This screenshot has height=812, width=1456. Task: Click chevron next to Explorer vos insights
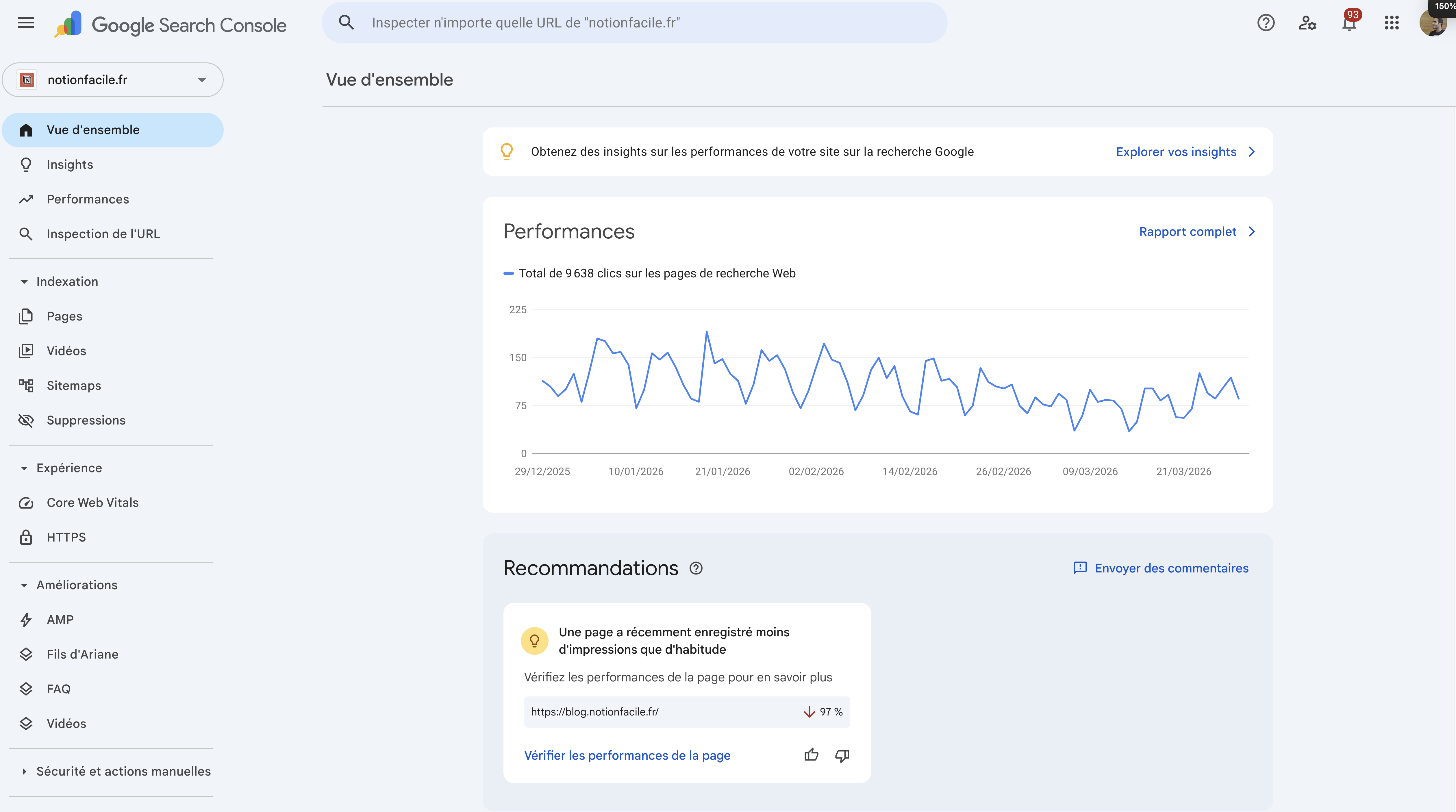(1251, 151)
